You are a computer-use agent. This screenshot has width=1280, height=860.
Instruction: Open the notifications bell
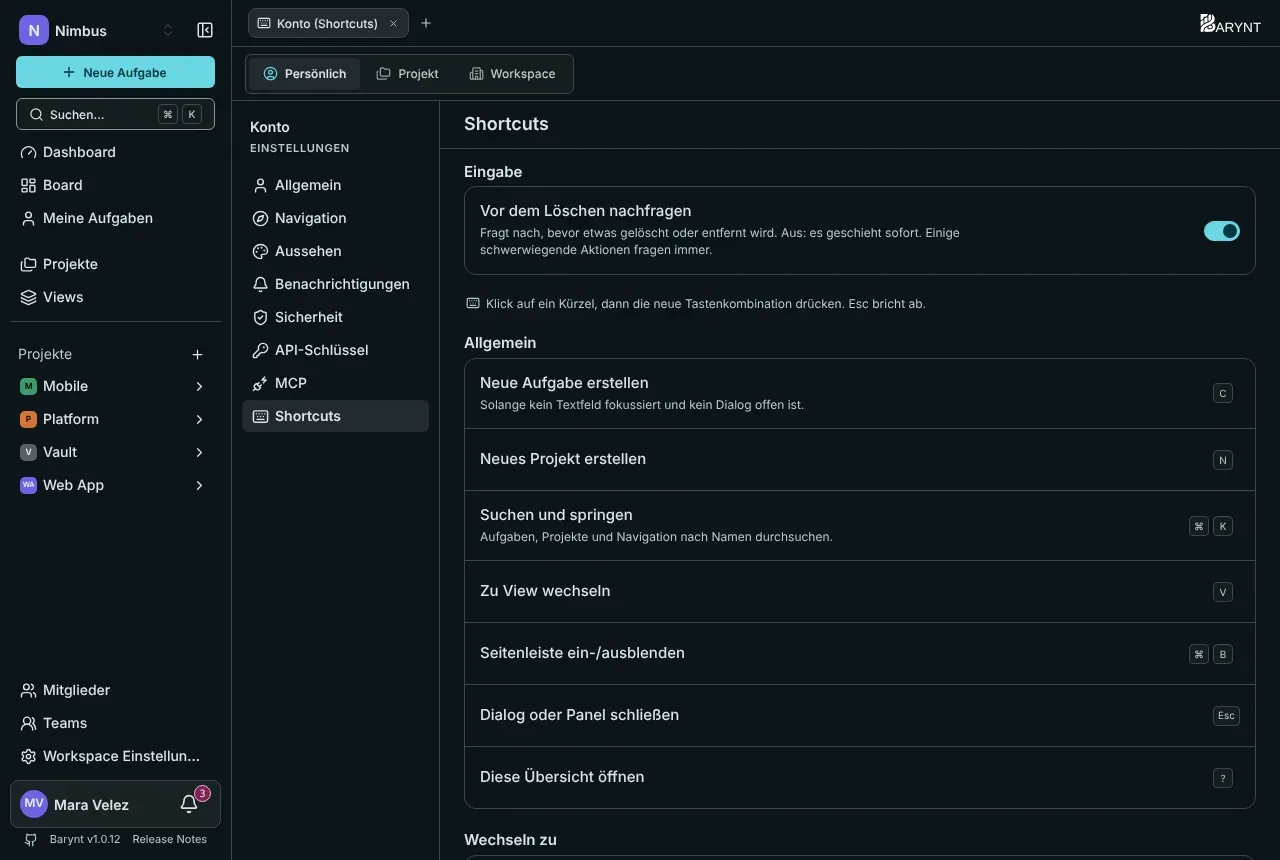189,804
